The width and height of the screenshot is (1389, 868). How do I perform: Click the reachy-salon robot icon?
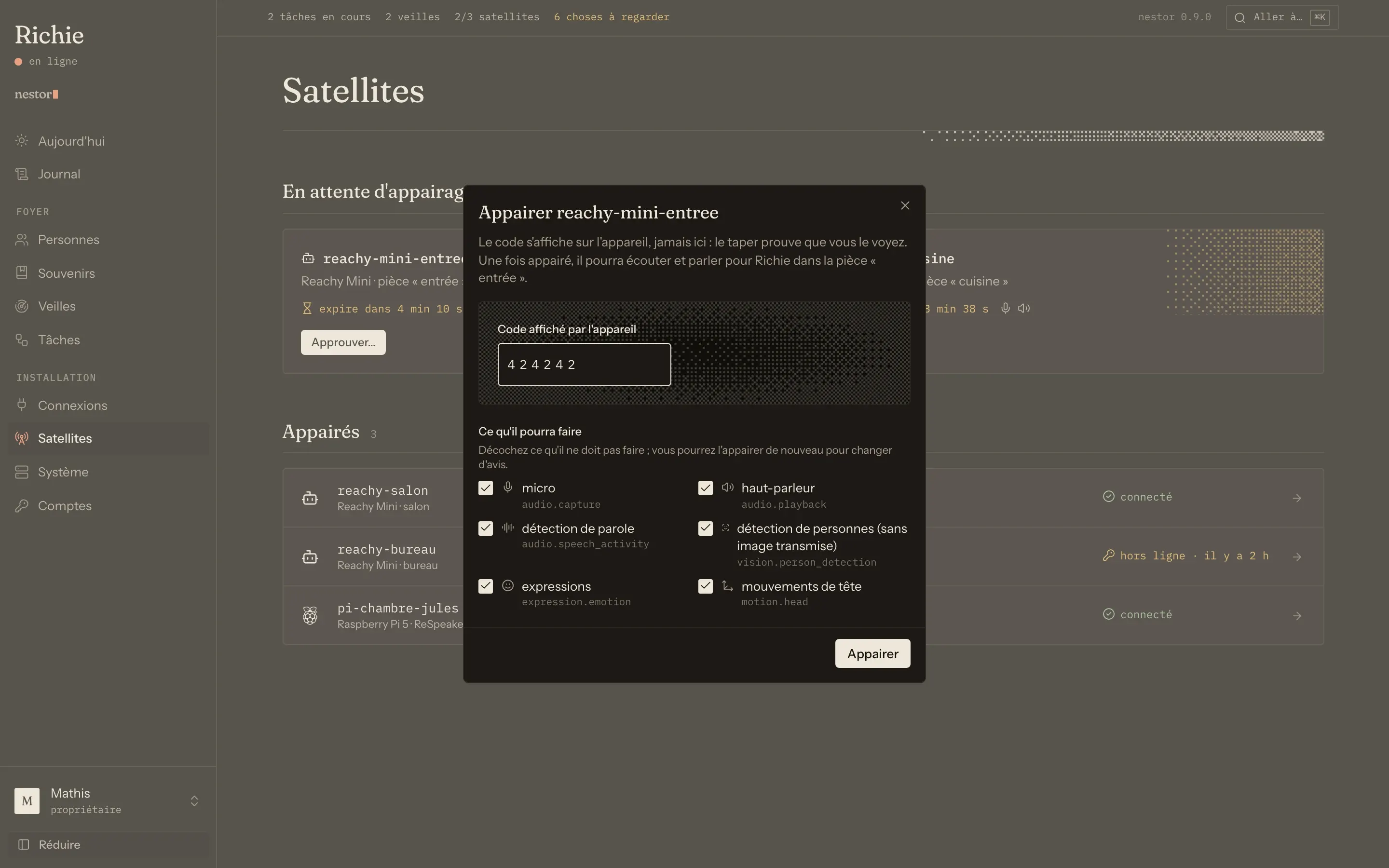[310, 498]
